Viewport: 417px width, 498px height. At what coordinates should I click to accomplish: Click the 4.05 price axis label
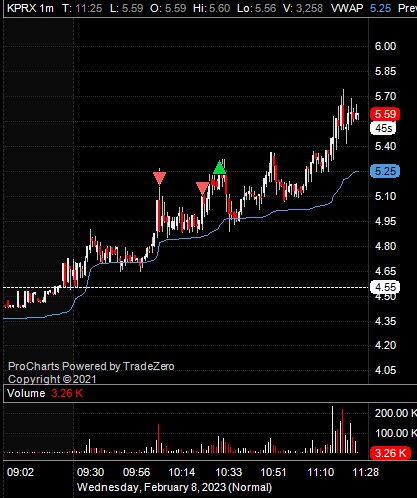[385, 370]
